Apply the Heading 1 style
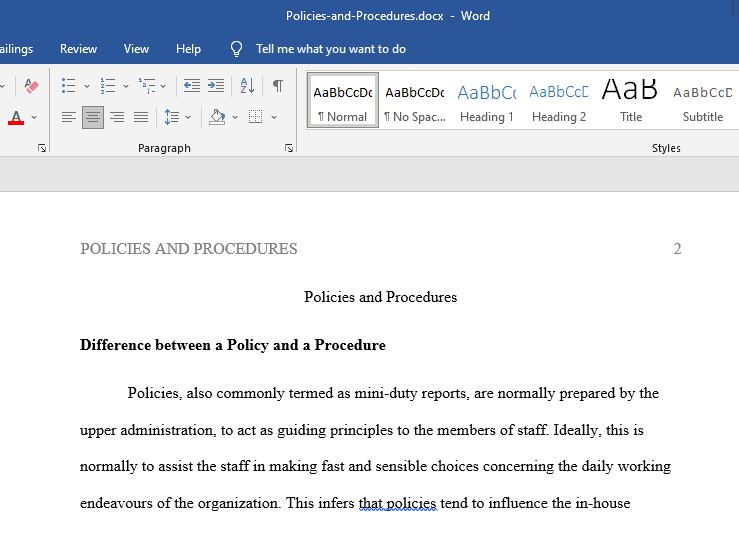This screenshot has height=534, width=739. [x=487, y=100]
